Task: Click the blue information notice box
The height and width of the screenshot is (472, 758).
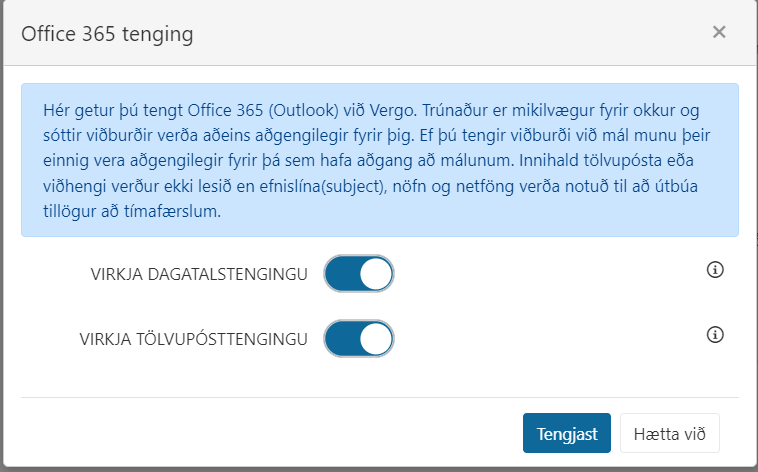Action: pyautogui.click(x=379, y=160)
